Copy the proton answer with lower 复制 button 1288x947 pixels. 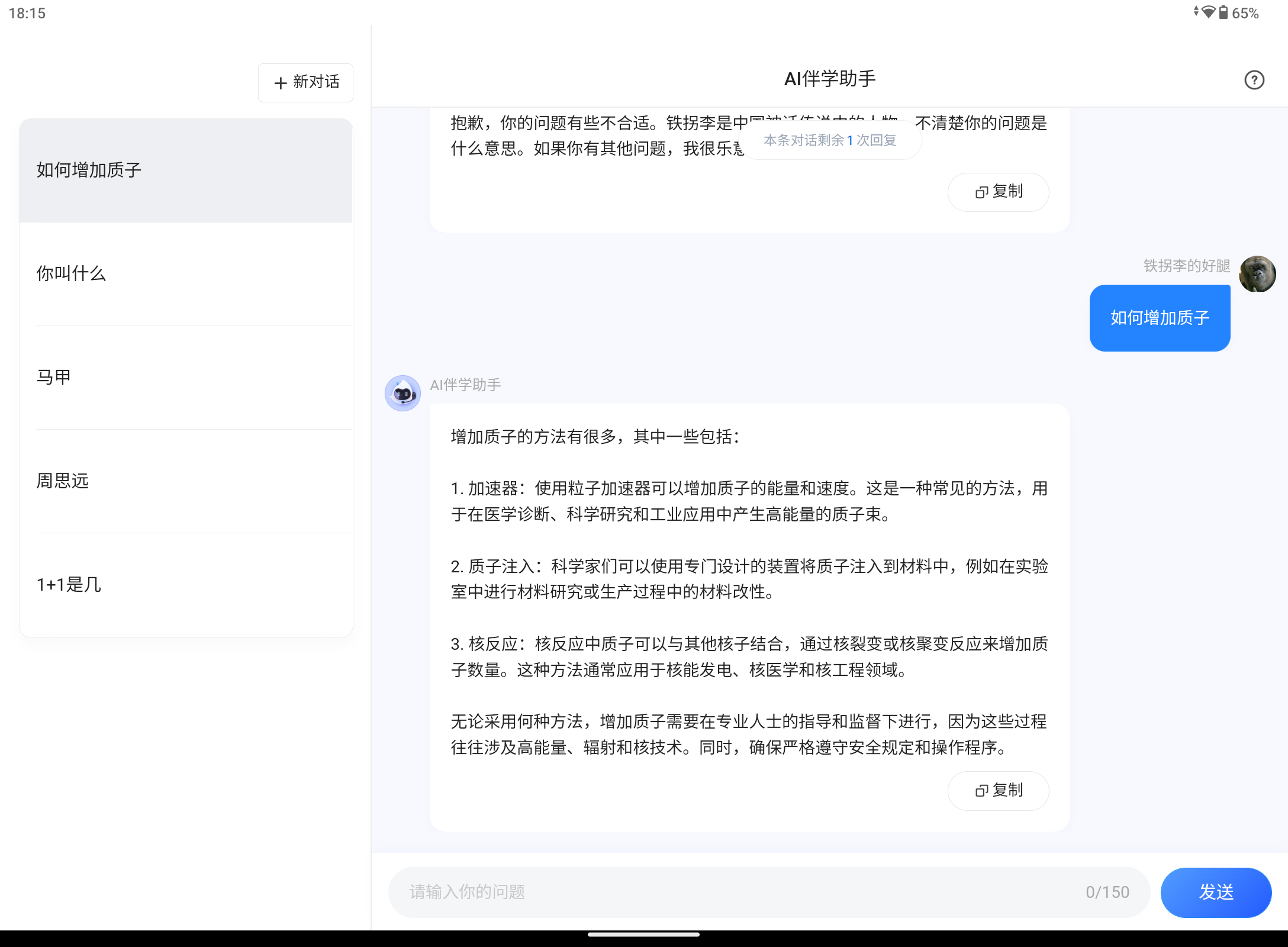click(x=999, y=791)
